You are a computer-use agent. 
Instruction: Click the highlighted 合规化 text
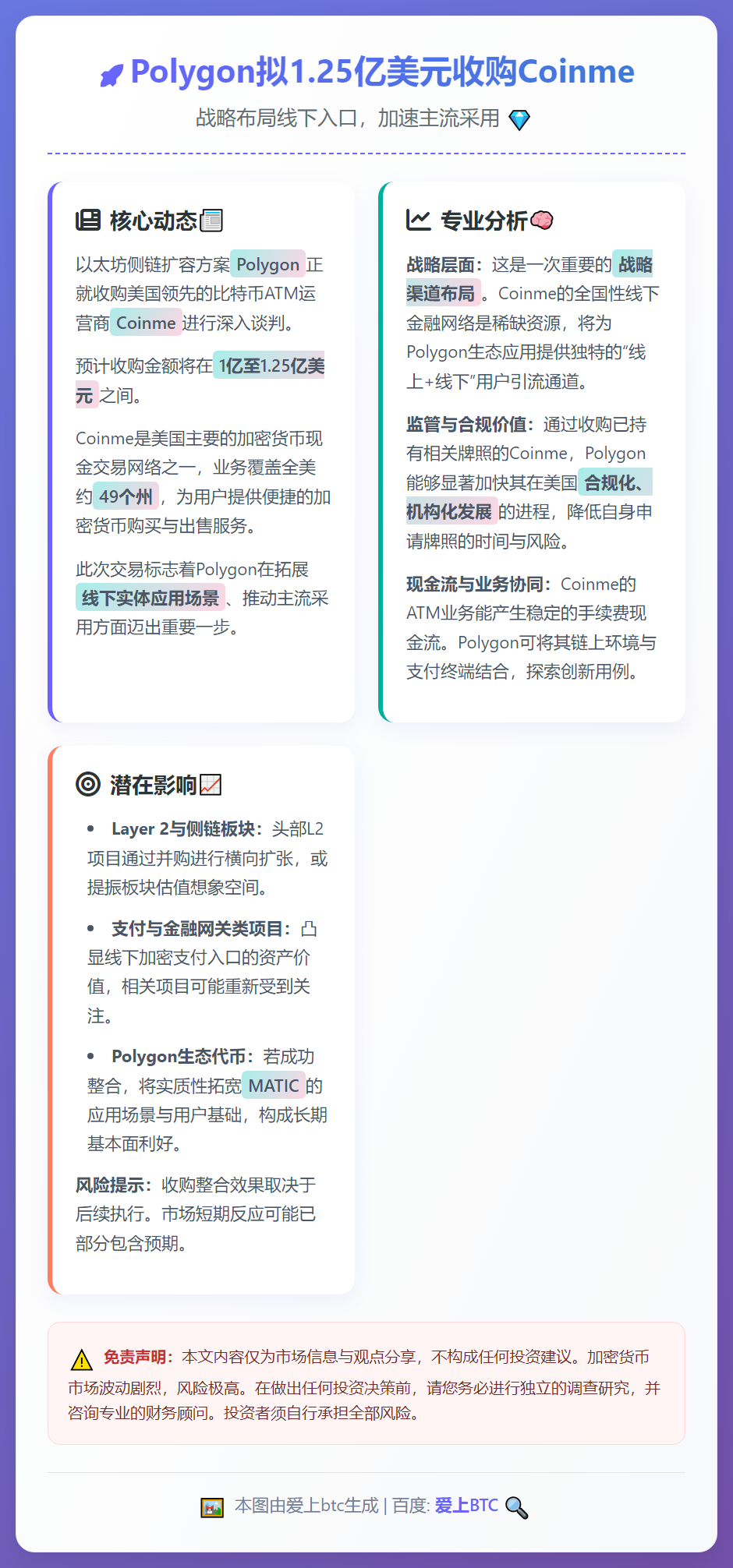(x=615, y=482)
